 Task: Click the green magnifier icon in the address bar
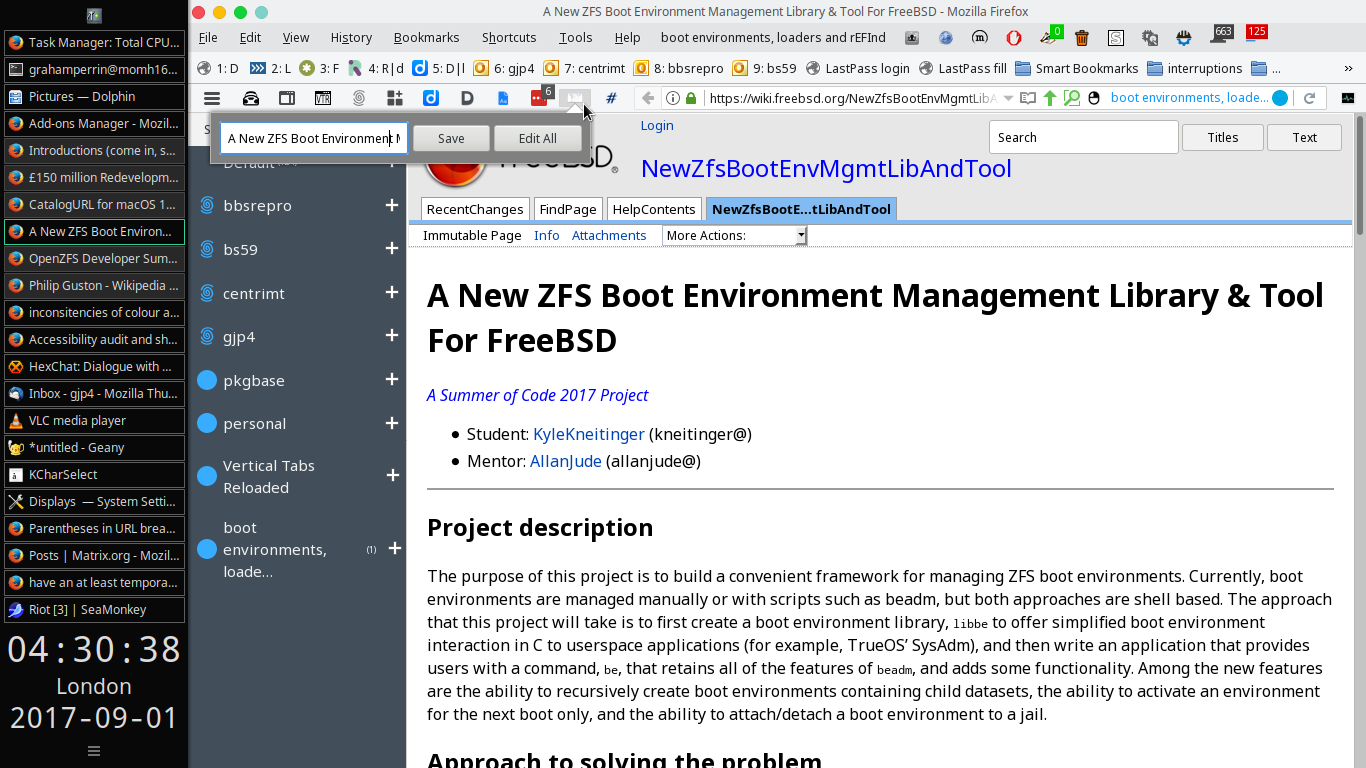[1071, 98]
